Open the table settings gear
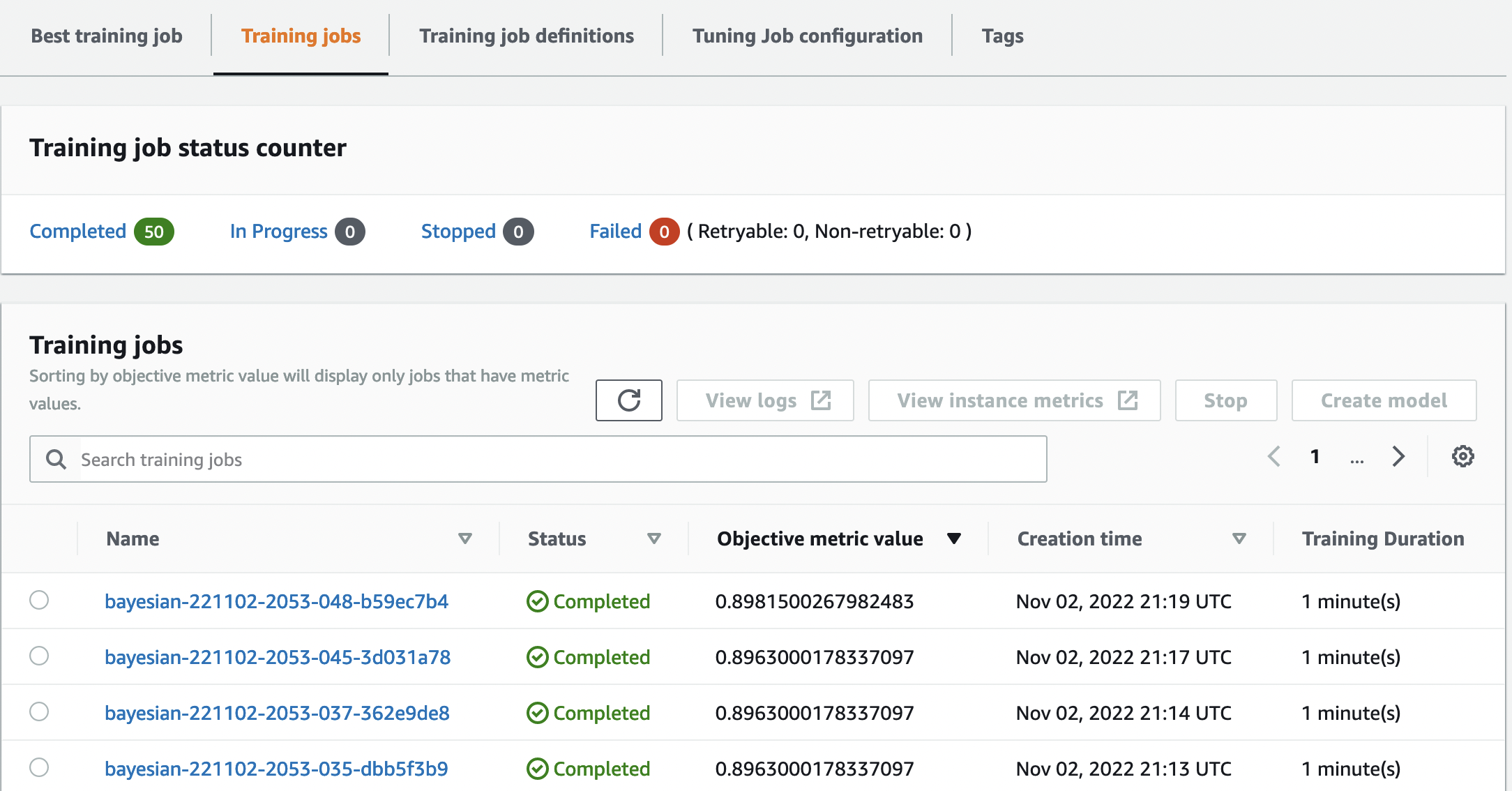This screenshot has height=791, width=1512. (1462, 456)
